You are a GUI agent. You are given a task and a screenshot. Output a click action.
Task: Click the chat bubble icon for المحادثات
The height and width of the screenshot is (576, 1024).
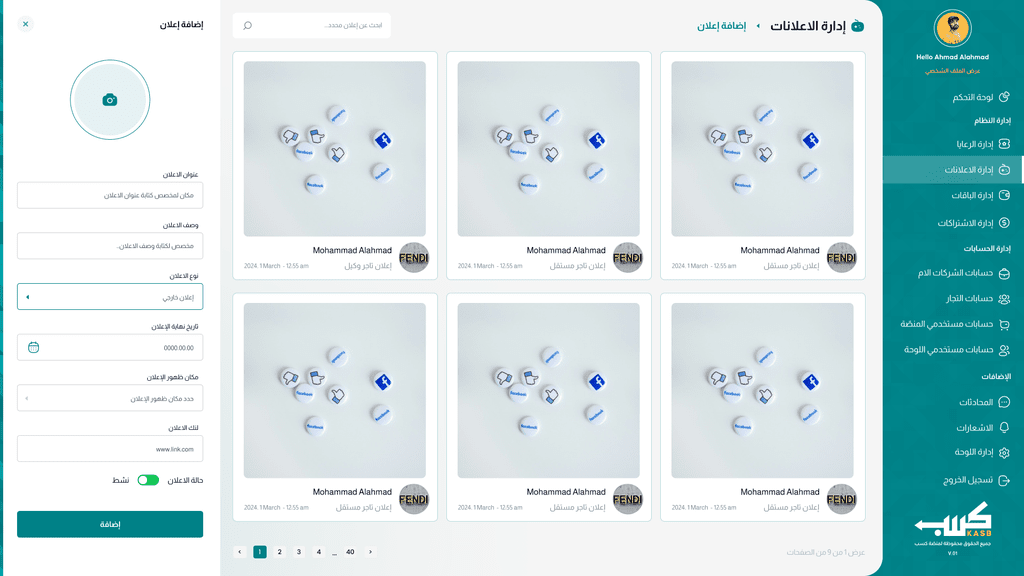coord(1004,402)
